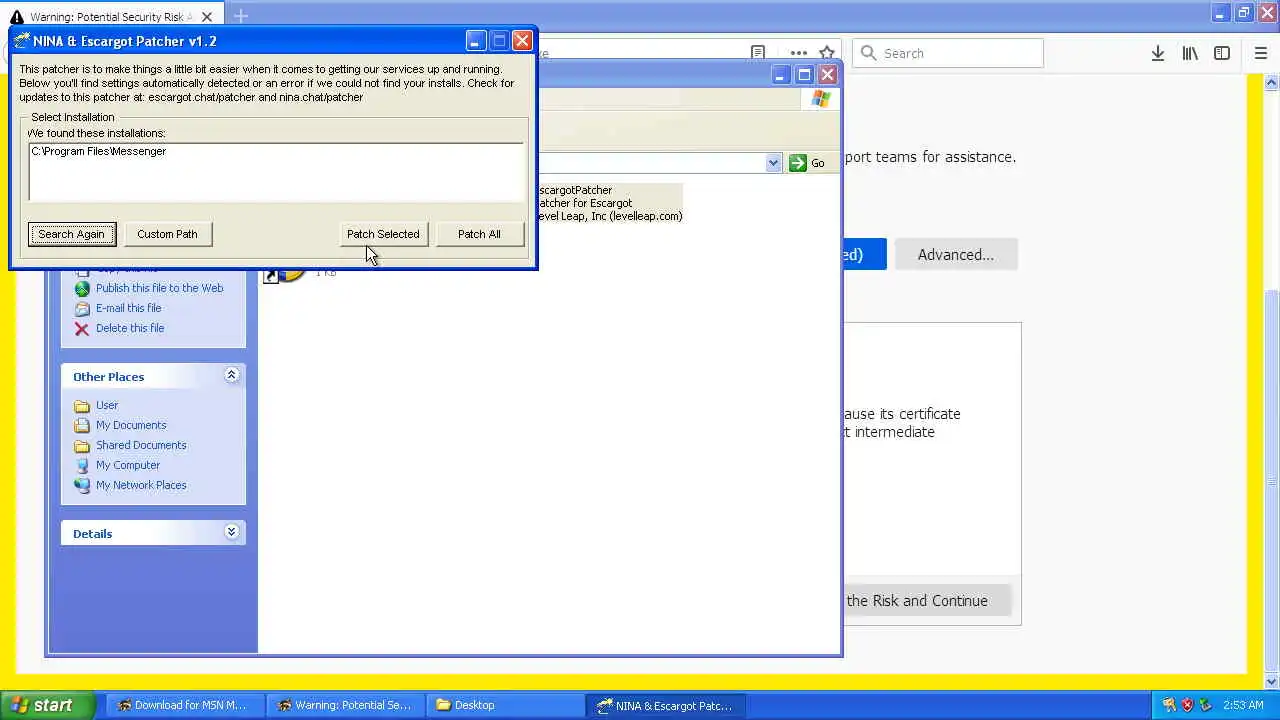This screenshot has height=720, width=1280.
Task: Switch to NINA & Escargot Patcher taskbar item
Action: tap(667, 705)
